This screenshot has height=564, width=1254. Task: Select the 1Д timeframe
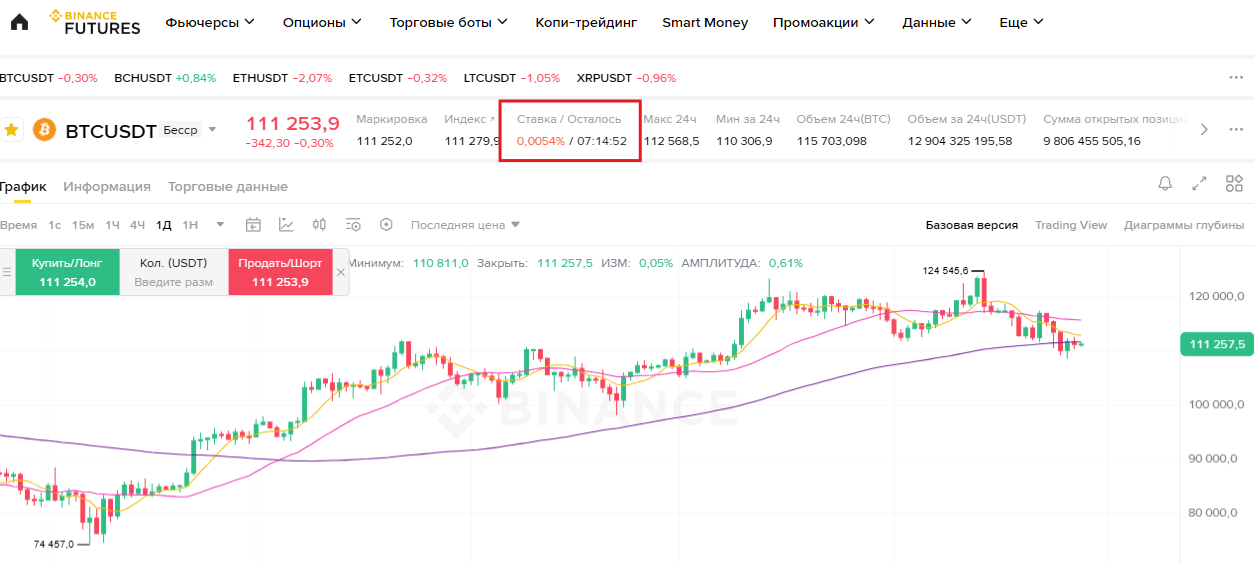pos(164,225)
